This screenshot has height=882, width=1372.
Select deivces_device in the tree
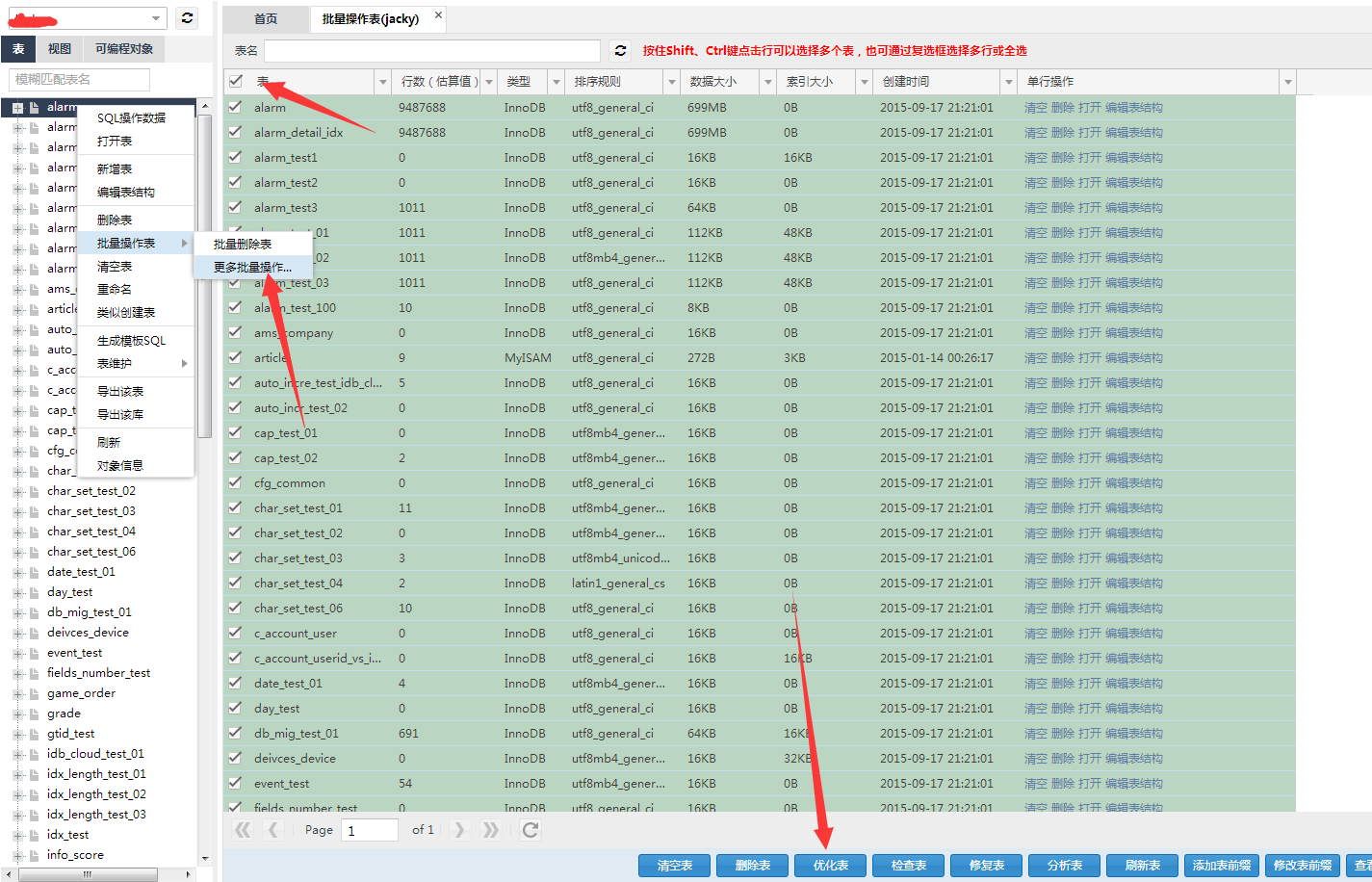click(88, 633)
